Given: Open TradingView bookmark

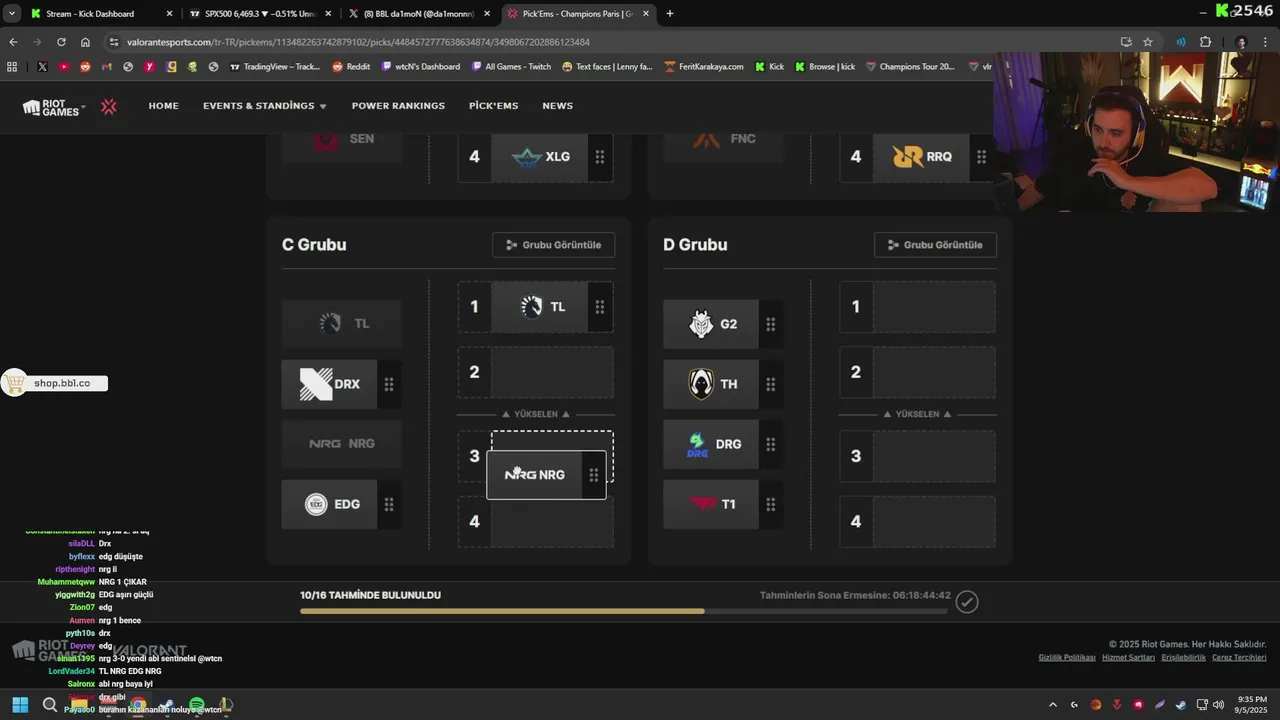Looking at the screenshot, I should pyautogui.click(x=275, y=67).
